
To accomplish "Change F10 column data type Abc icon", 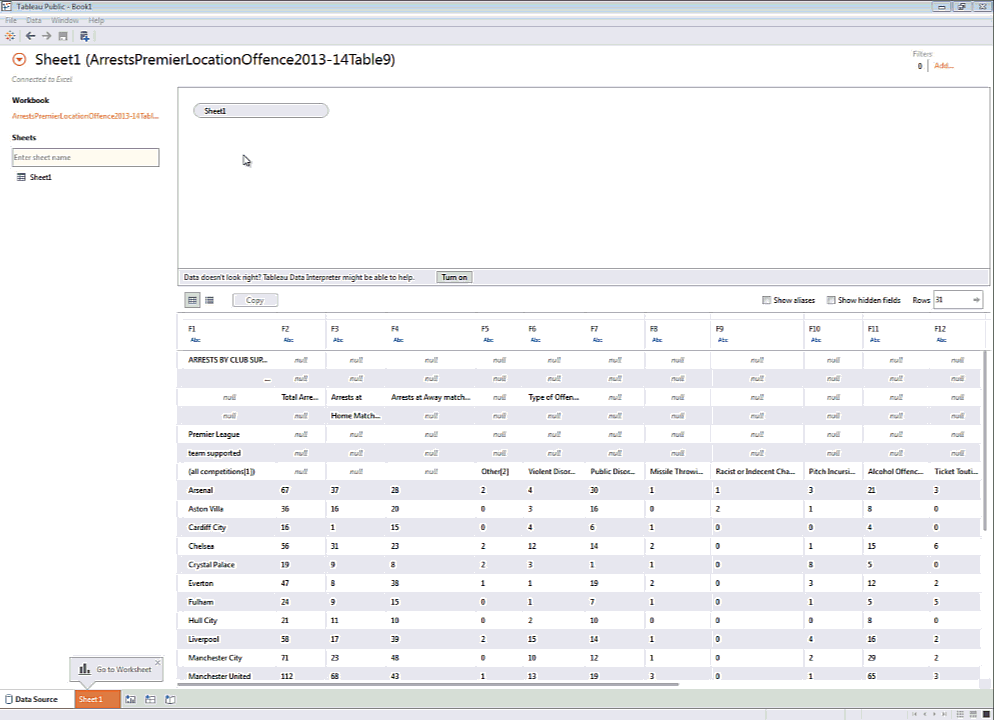I will point(816,340).
